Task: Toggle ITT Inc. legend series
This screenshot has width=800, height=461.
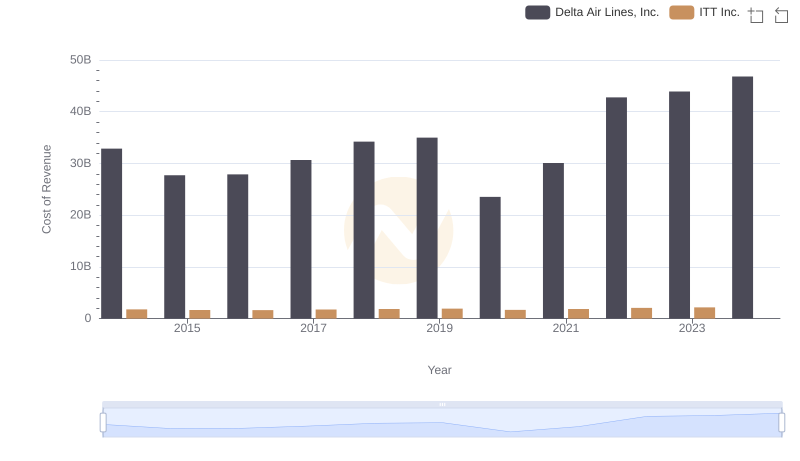Action: click(705, 12)
